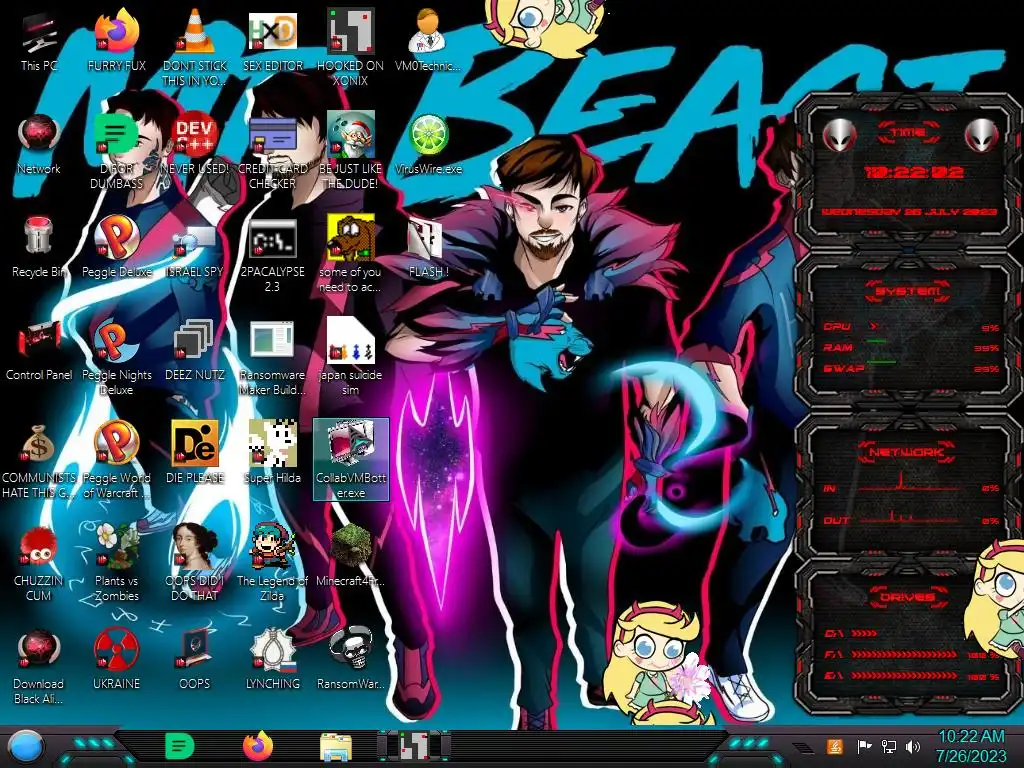Open the DIE PLEASE icon
Image resolution: width=1024 pixels, height=768 pixels.
click(195, 453)
